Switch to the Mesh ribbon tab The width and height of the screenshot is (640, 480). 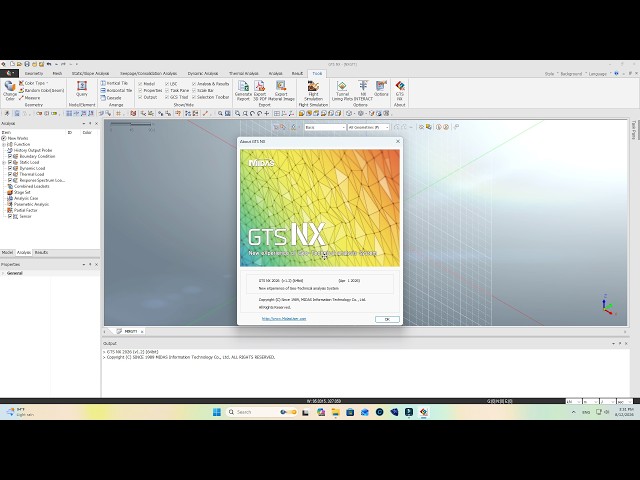[57, 73]
